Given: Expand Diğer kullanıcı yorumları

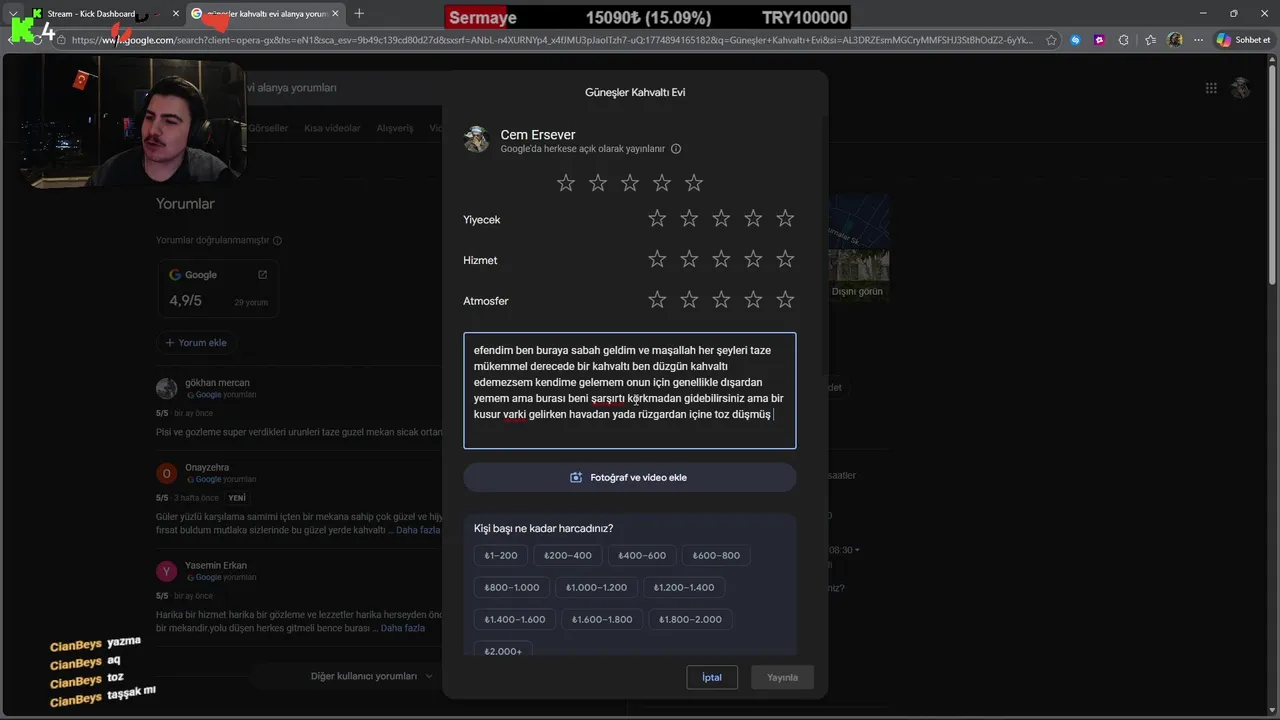Looking at the screenshot, I should pos(372,676).
